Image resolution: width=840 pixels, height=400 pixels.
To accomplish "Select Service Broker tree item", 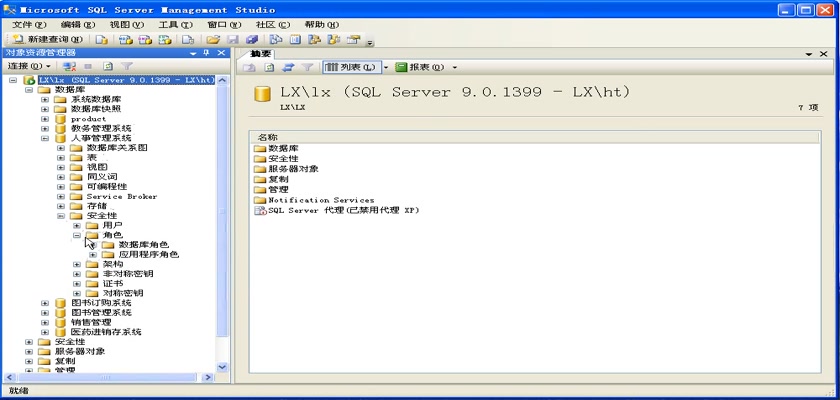I will pyautogui.click(x=122, y=197).
